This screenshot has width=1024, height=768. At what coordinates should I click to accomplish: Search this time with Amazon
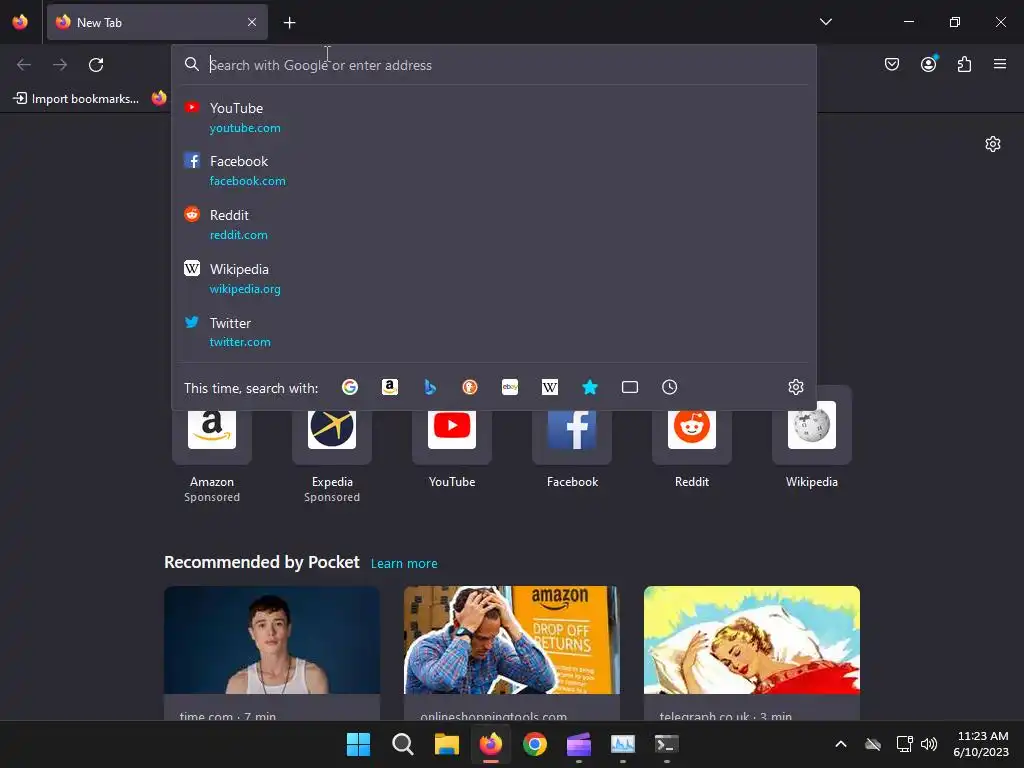(x=390, y=387)
